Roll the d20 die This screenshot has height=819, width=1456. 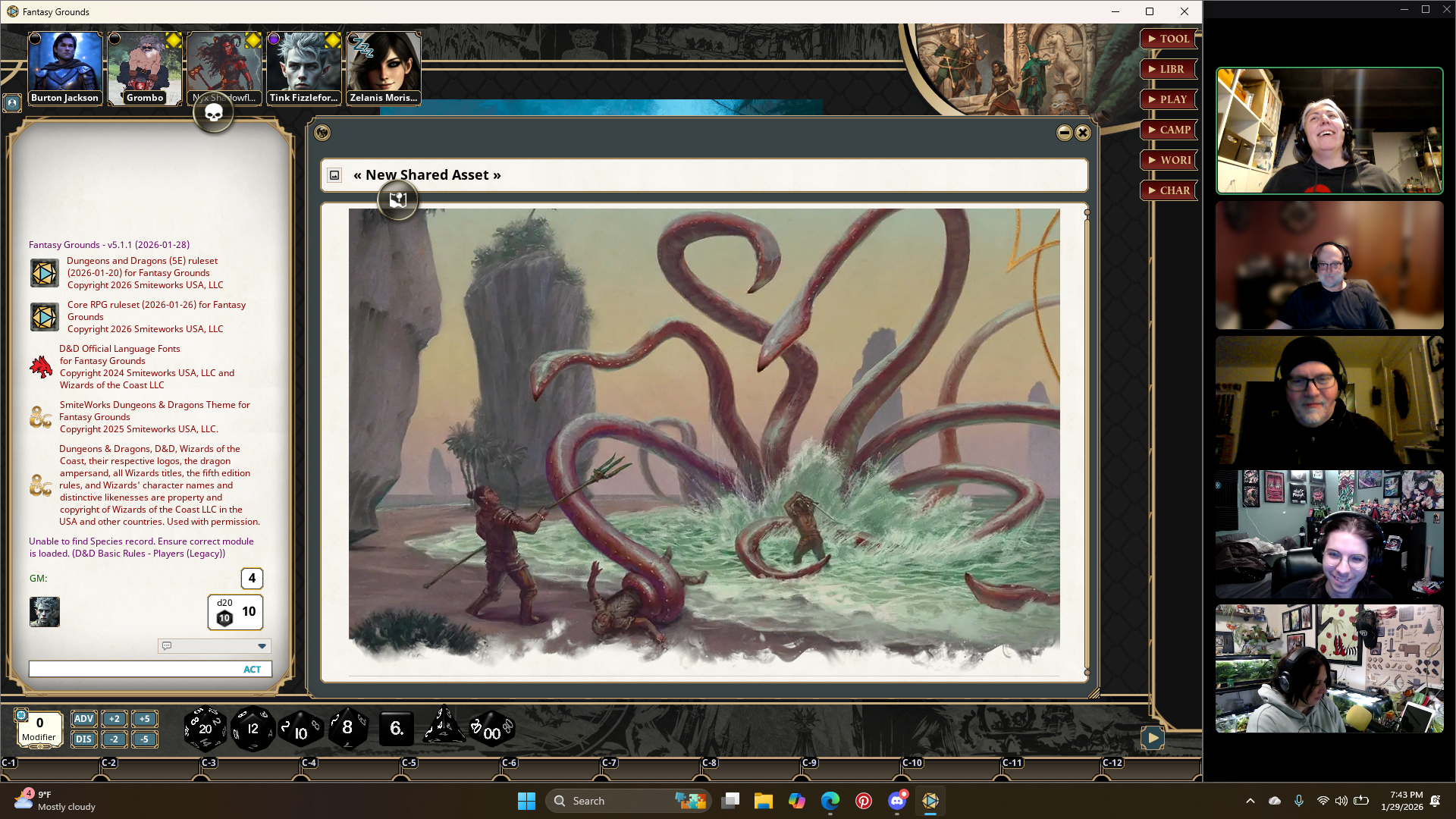pyautogui.click(x=205, y=729)
